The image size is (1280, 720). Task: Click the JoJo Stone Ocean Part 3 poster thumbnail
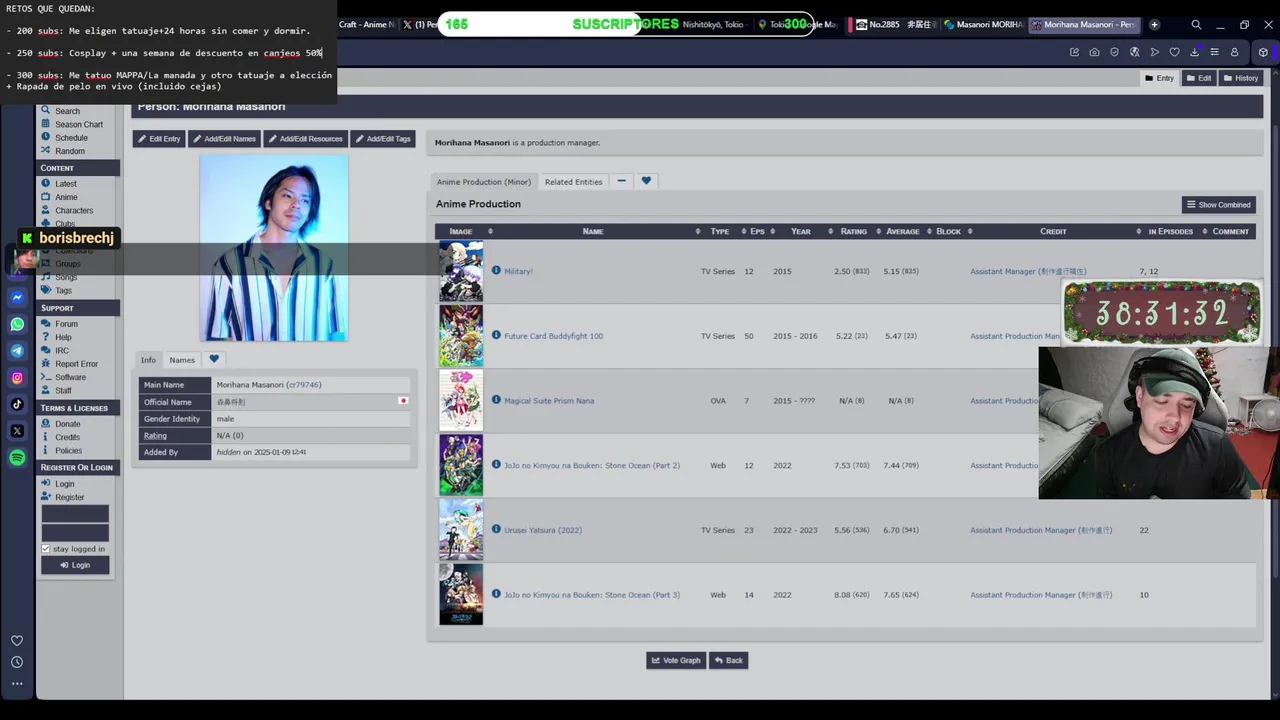pyautogui.click(x=461, y=594)
